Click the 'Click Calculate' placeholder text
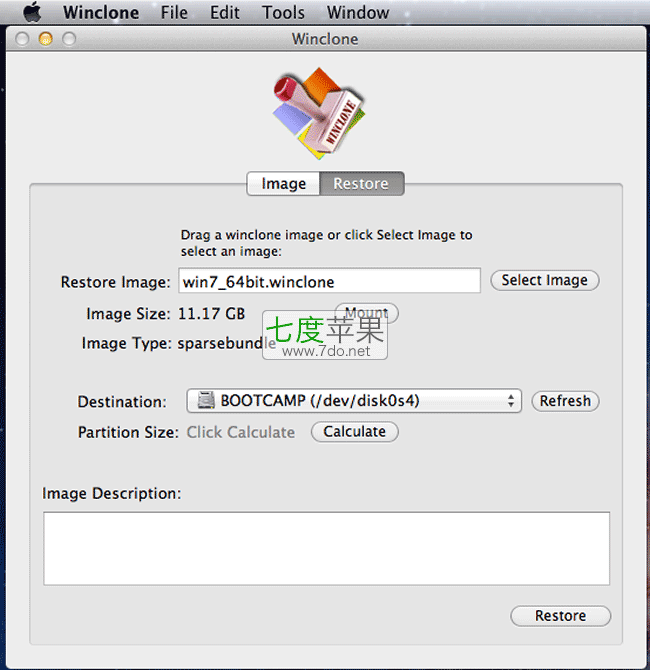Viewport: 650px width, 670px height. 241,432
